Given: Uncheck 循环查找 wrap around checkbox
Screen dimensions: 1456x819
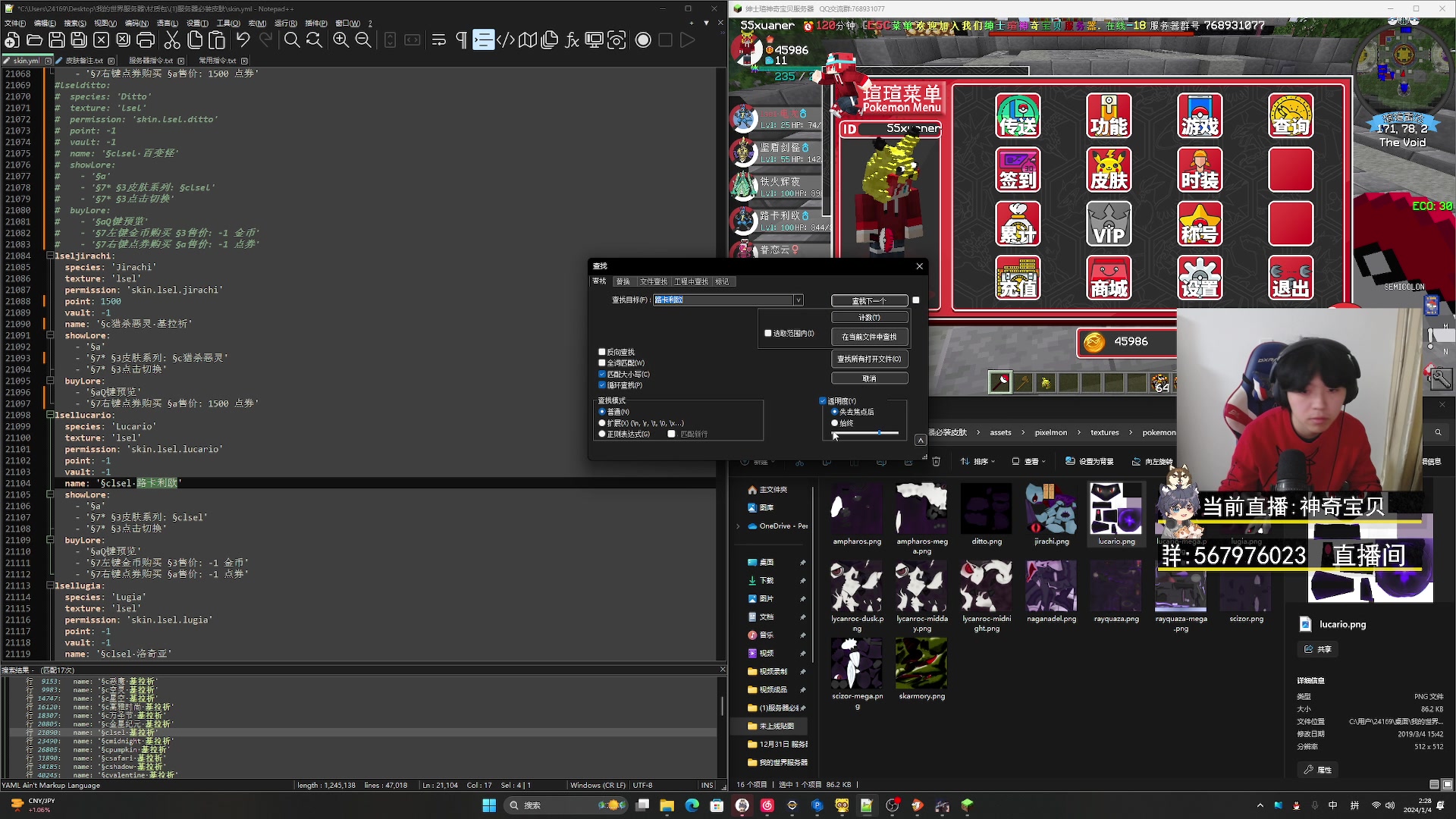Looking at the screenshot, I should (x=602, y=385).
